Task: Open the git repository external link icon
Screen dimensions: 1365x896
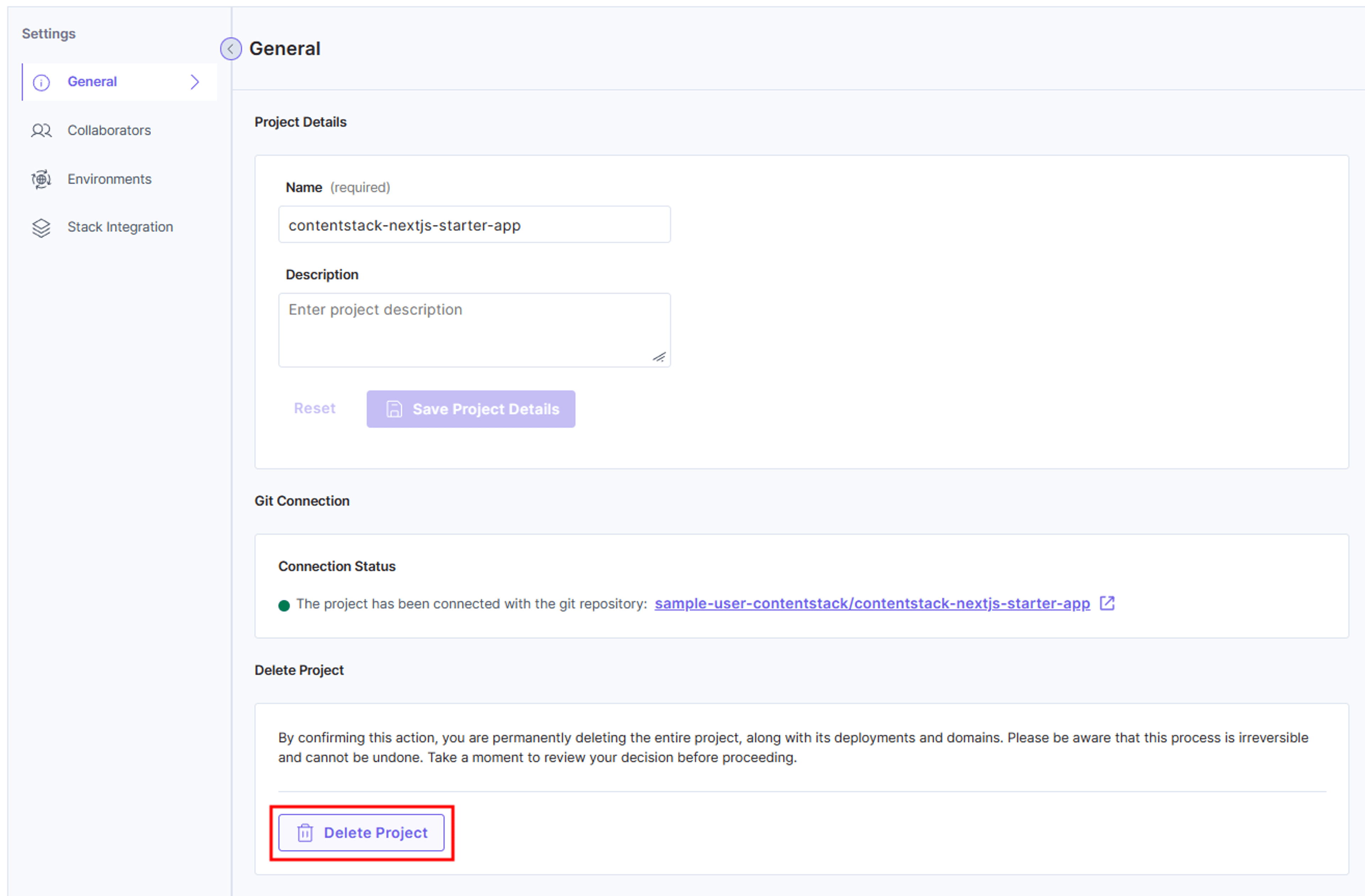Action: (x=1107, y=603)
